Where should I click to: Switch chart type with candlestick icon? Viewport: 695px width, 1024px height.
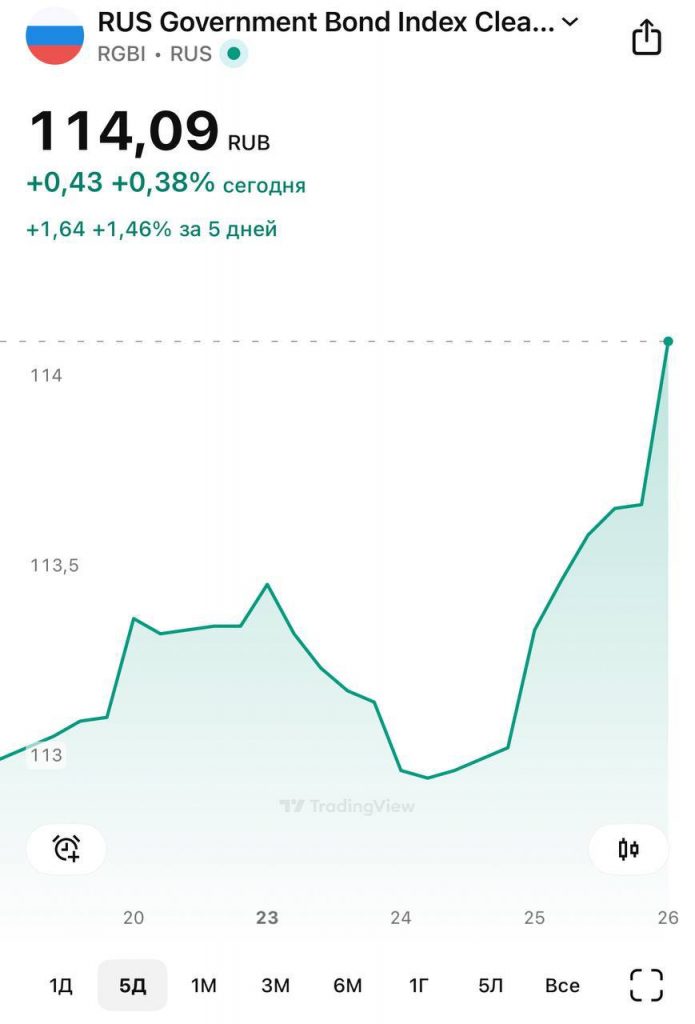coord(628,849)
